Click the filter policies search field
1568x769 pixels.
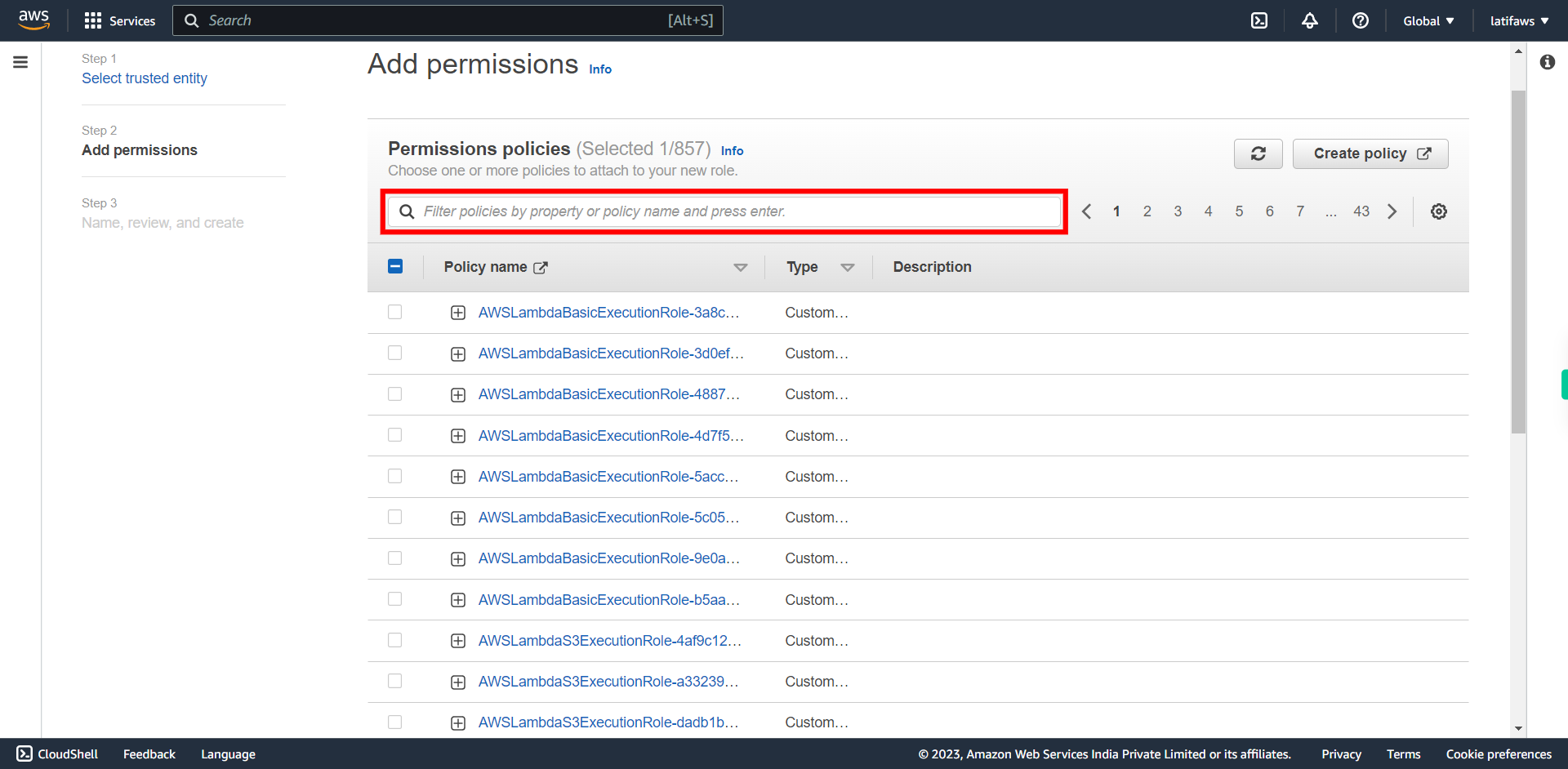[724, 211]
